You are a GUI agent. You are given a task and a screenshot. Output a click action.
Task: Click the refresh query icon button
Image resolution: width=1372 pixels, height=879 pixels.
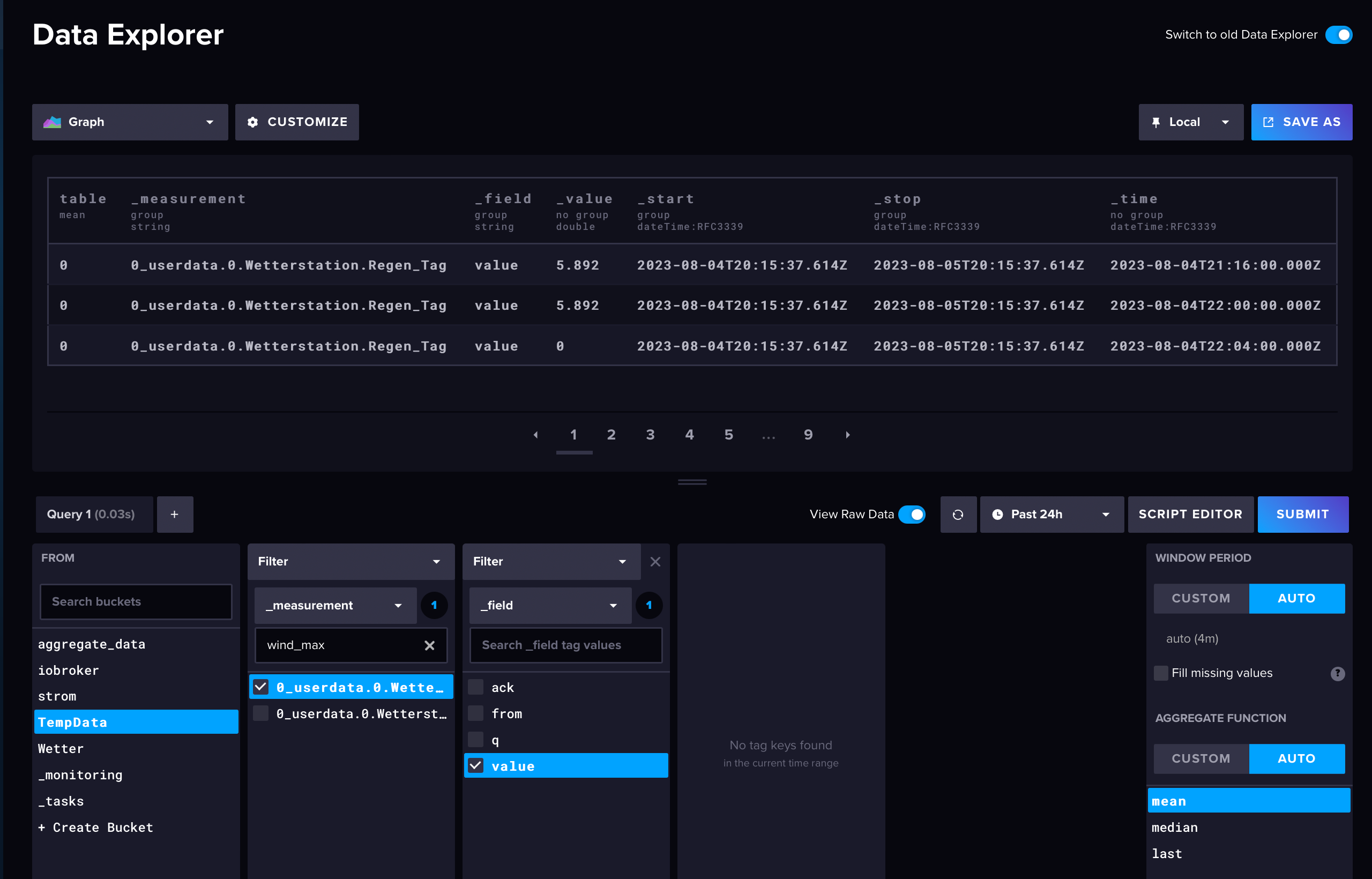pos(958,515)
